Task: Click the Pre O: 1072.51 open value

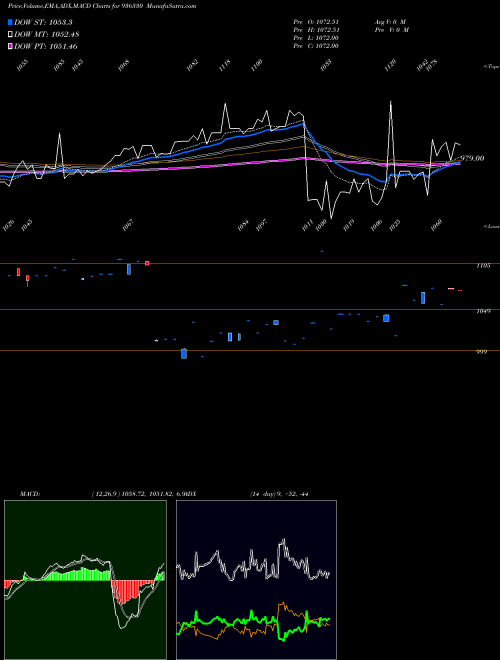Action: coord(316,21)
